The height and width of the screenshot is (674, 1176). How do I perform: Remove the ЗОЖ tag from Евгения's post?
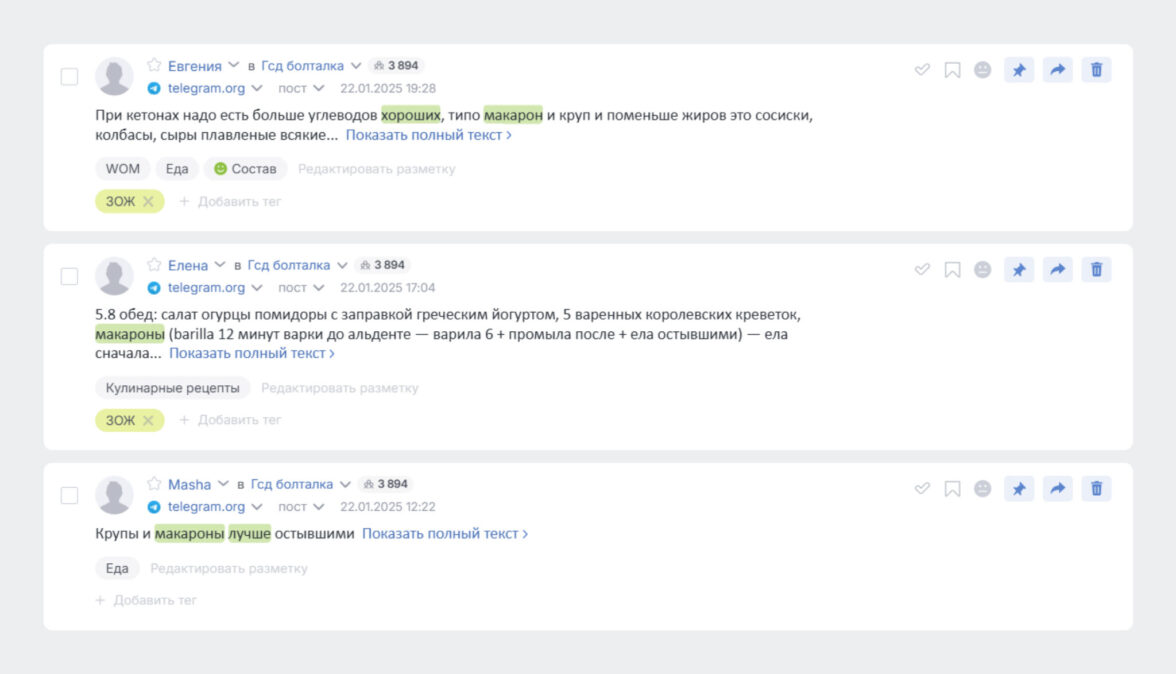pyautogui.click(x=148, y=201)
